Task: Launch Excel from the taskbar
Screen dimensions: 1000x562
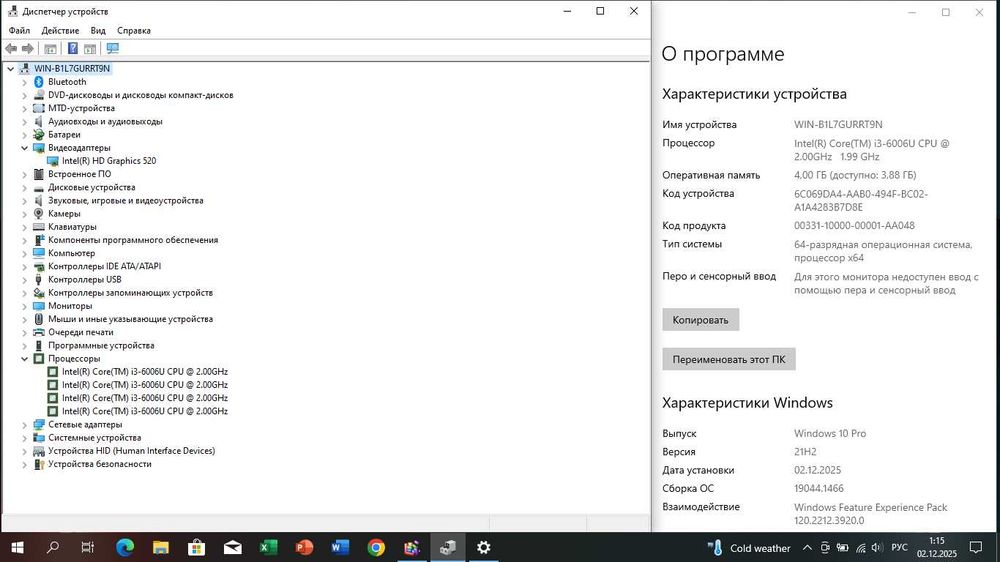Action: tap(268, 547)
